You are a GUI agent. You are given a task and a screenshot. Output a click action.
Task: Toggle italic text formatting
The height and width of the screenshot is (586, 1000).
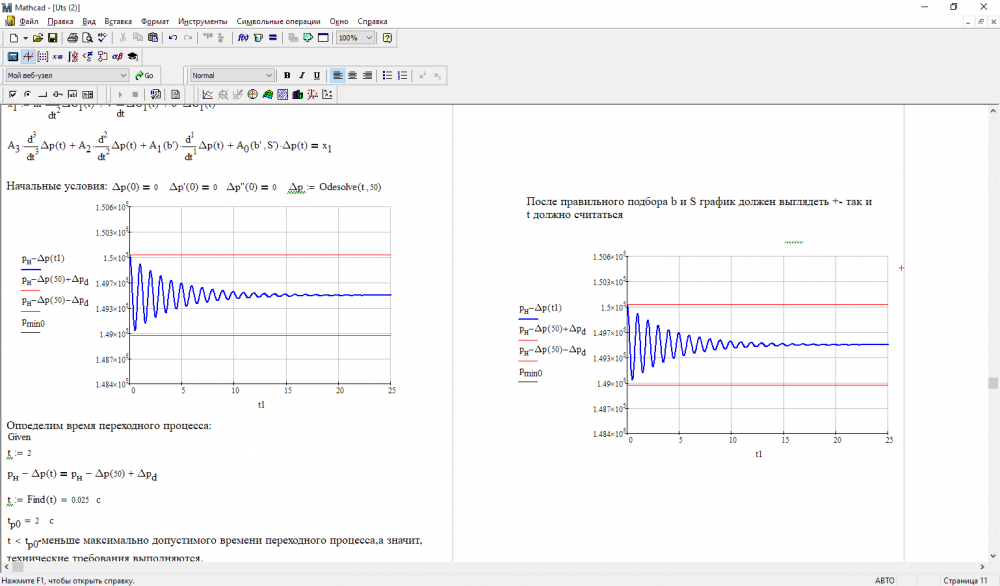click(302, 75)
